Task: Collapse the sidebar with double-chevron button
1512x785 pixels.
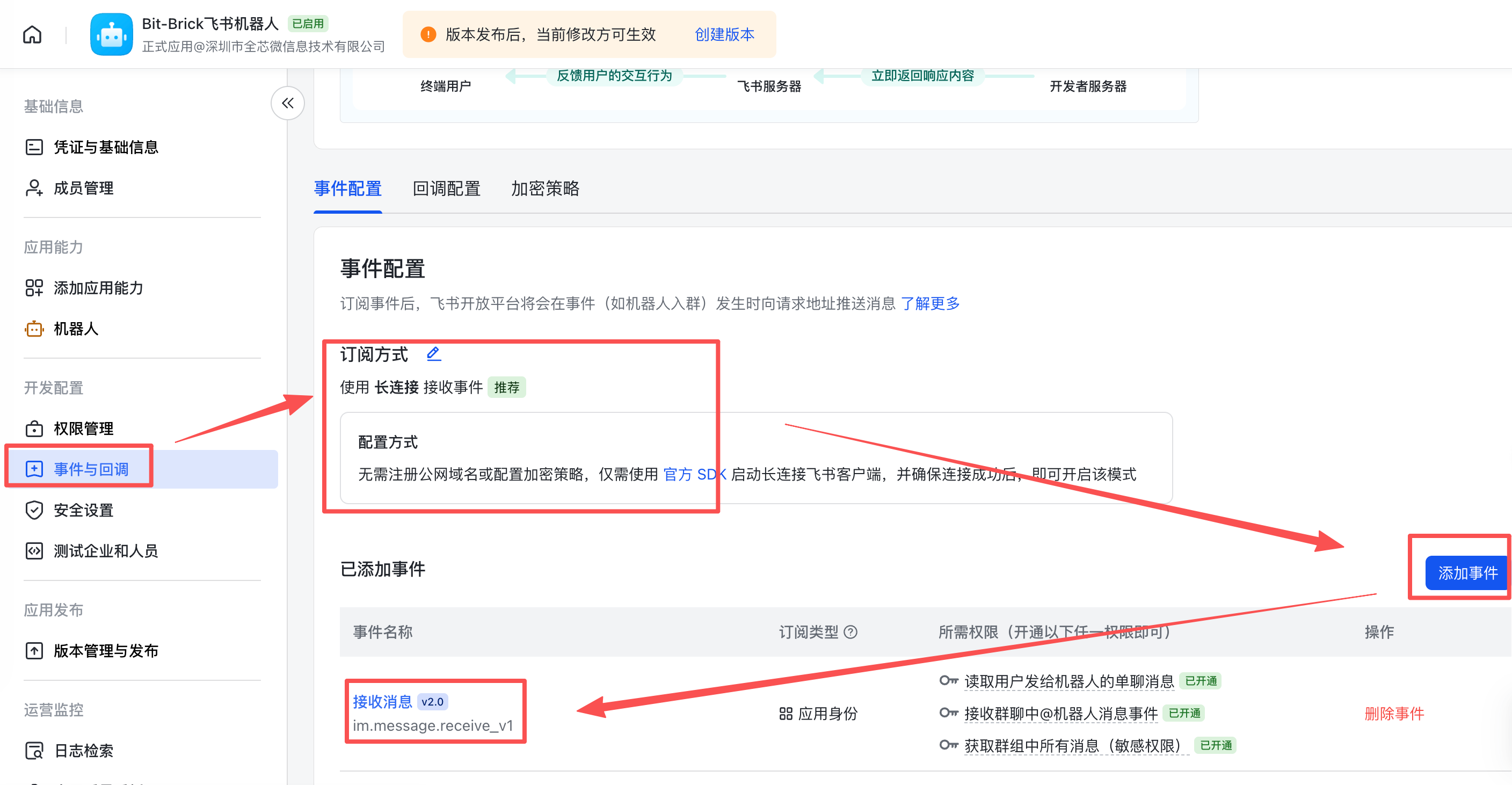Action: [x=287, y=103]
